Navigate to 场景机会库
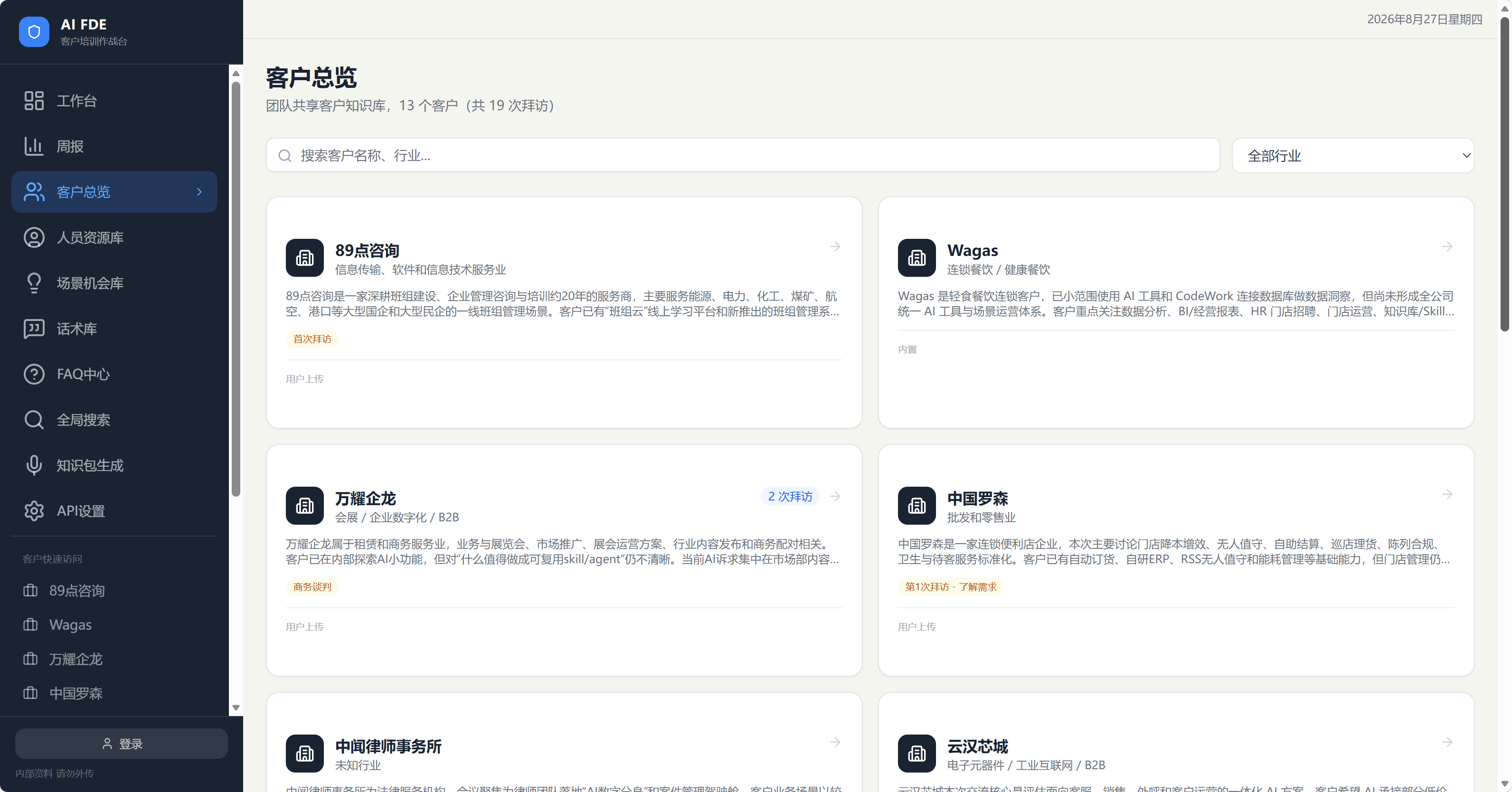Image resolution: width=1512 pixels, height=792 pixels. pos(114,283)
